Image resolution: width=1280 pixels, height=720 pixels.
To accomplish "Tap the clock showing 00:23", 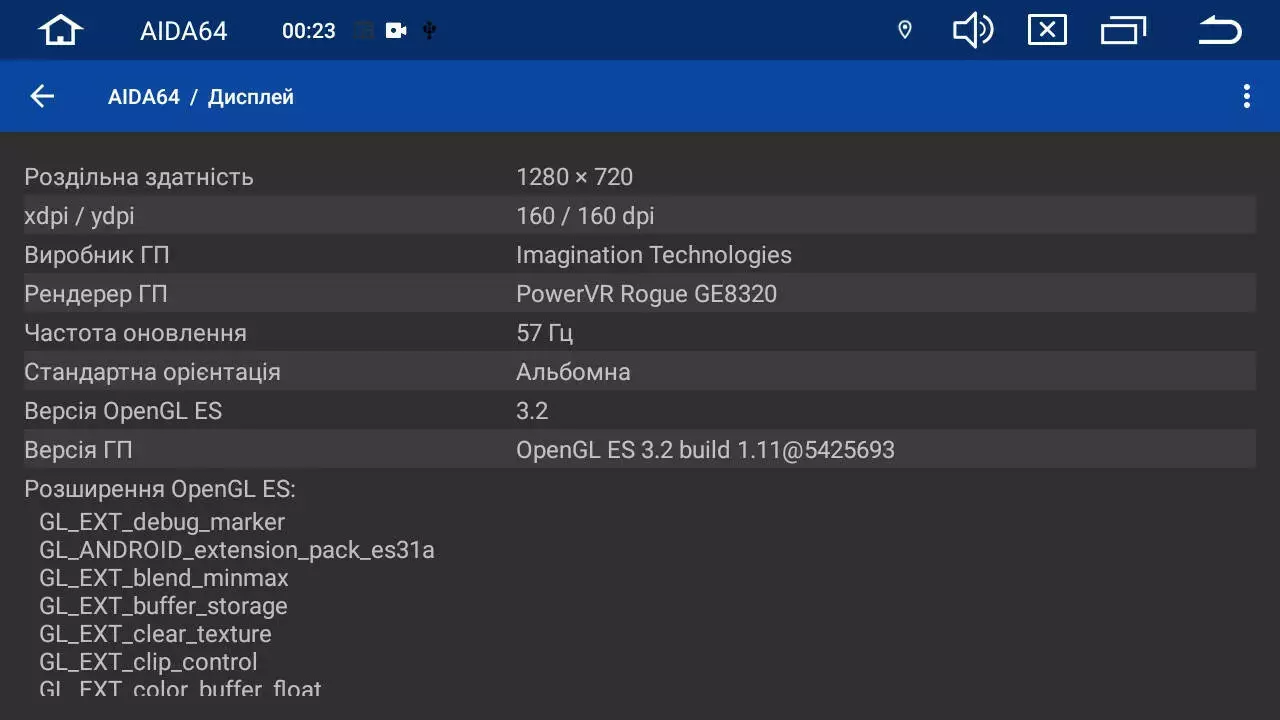I will pos(308,31).
